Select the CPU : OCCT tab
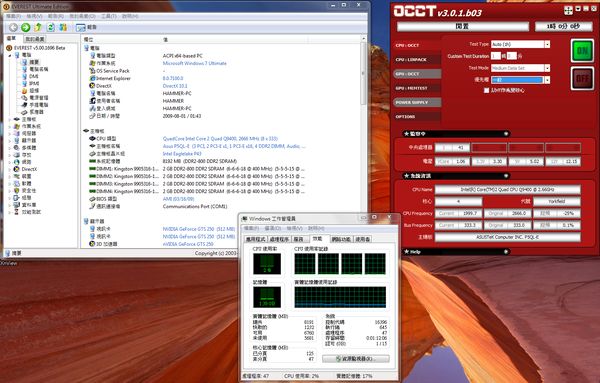 417,45
